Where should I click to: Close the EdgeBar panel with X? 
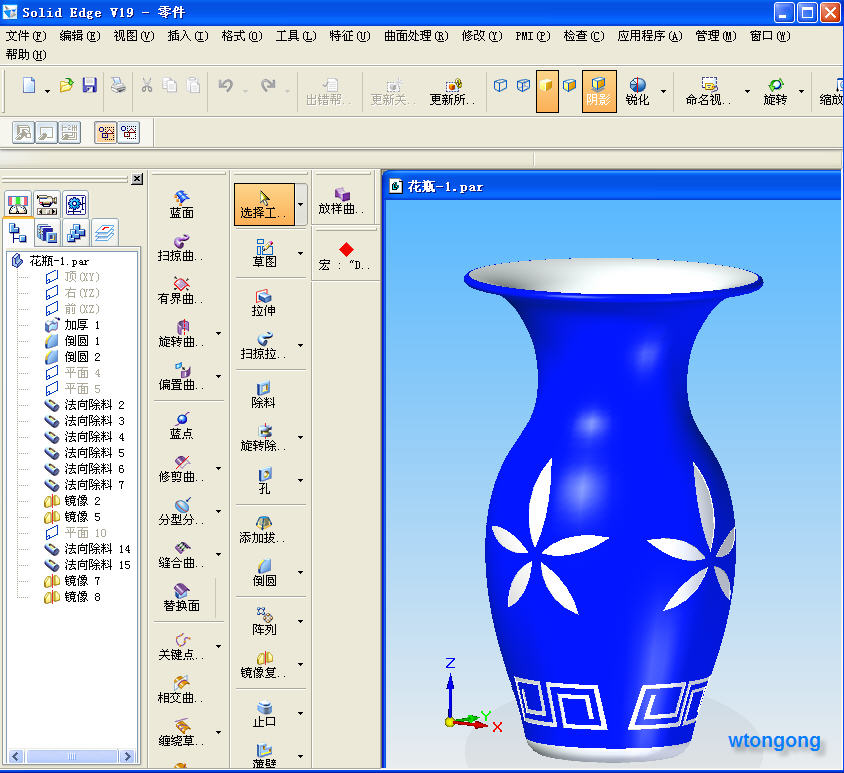[137, 179]
